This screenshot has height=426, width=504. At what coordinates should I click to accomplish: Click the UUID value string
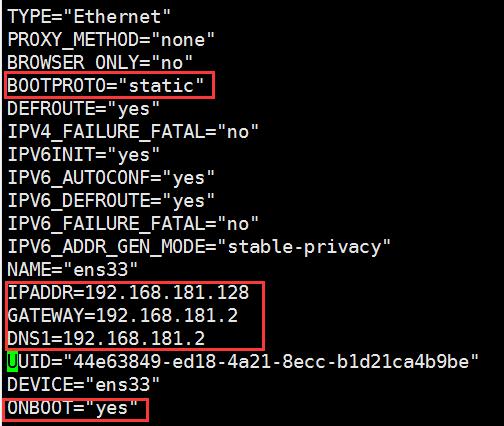coord(271,361)
